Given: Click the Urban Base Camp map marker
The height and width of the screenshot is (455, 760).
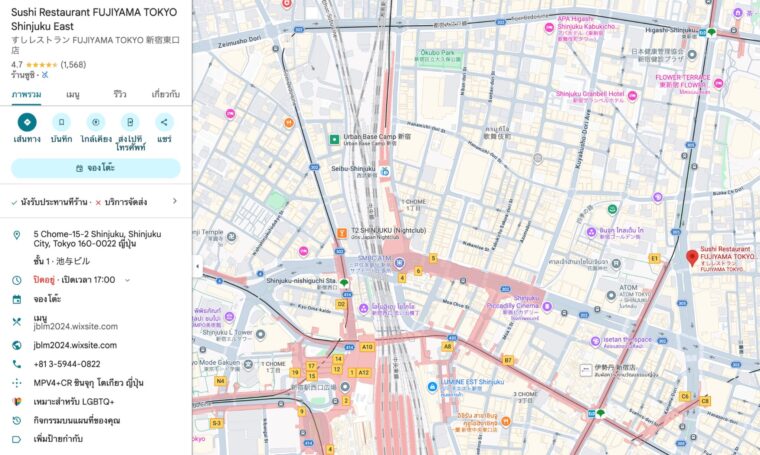Looking at the screenshot, I should pyautogui.click(x=335, y=139).
